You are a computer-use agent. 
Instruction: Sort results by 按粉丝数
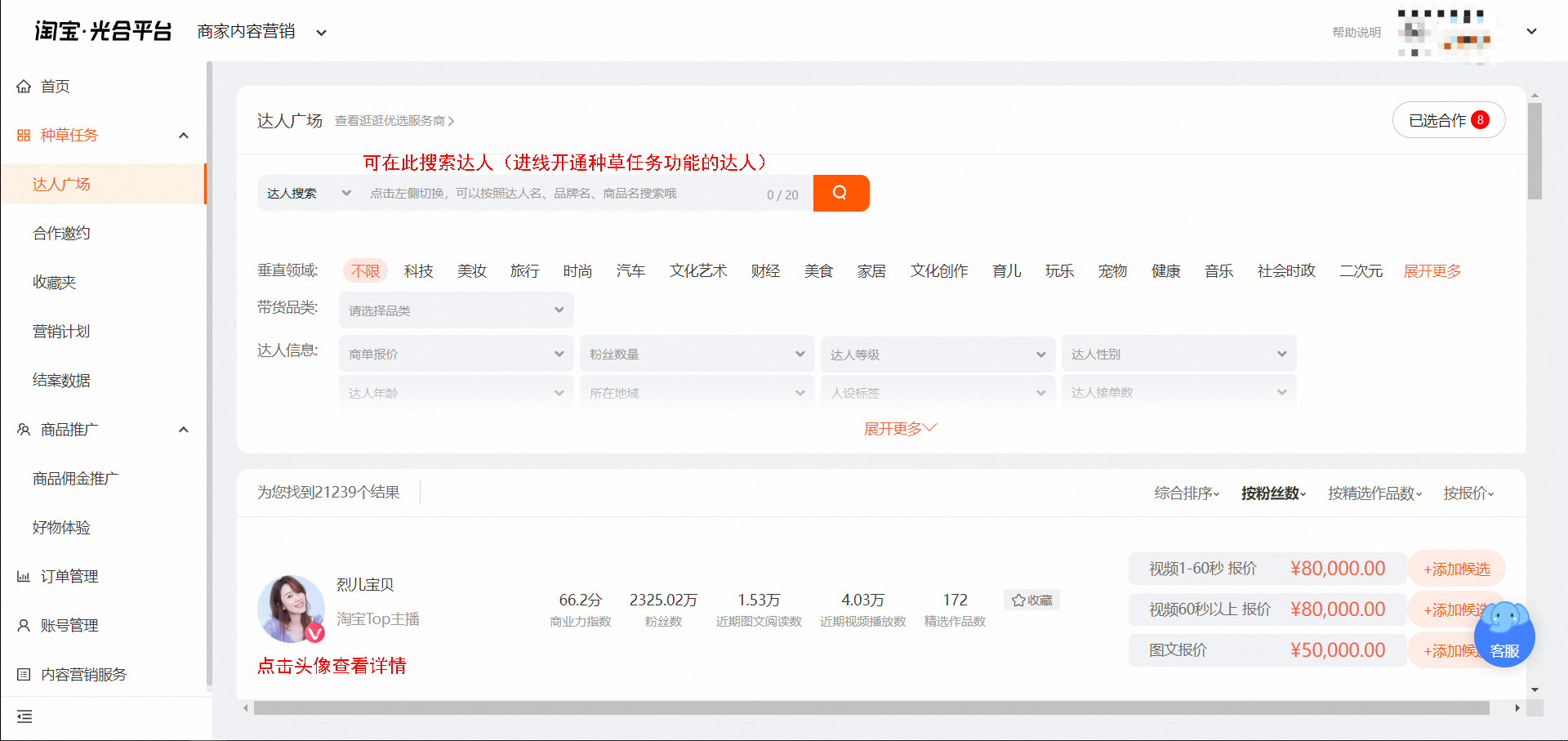coord(1273,493)
